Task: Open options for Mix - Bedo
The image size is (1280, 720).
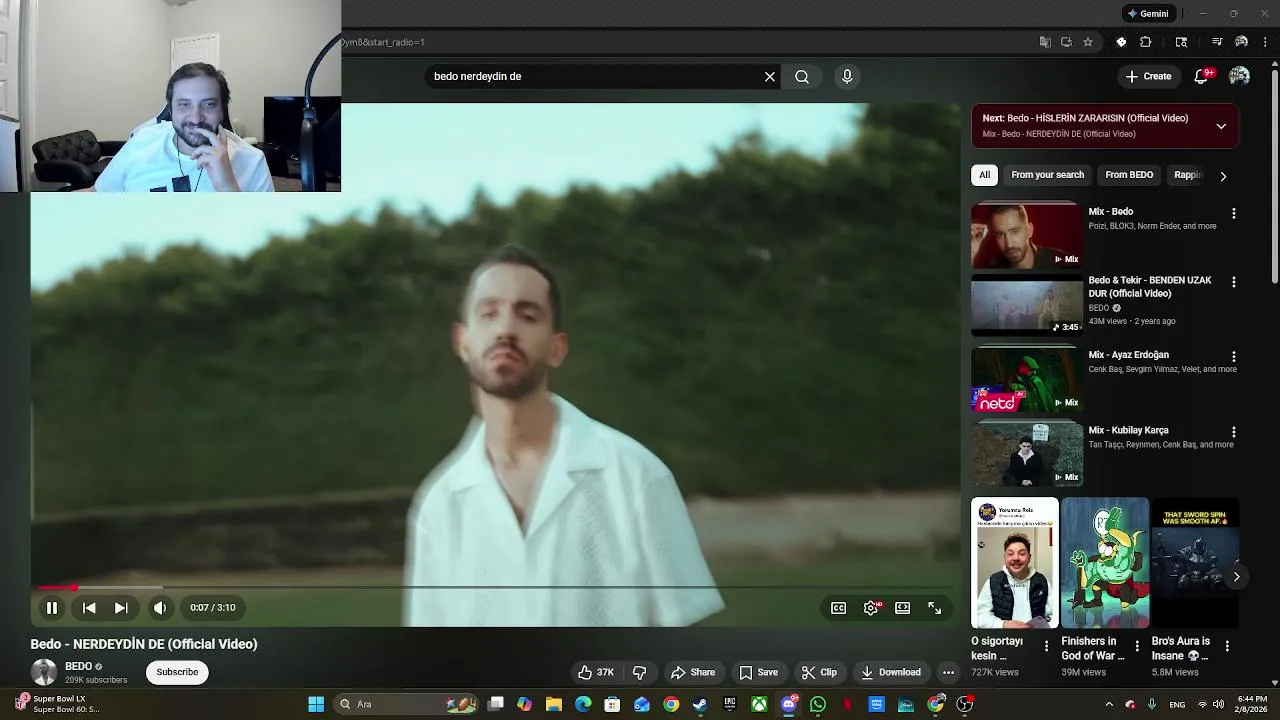Action: 1233,214
